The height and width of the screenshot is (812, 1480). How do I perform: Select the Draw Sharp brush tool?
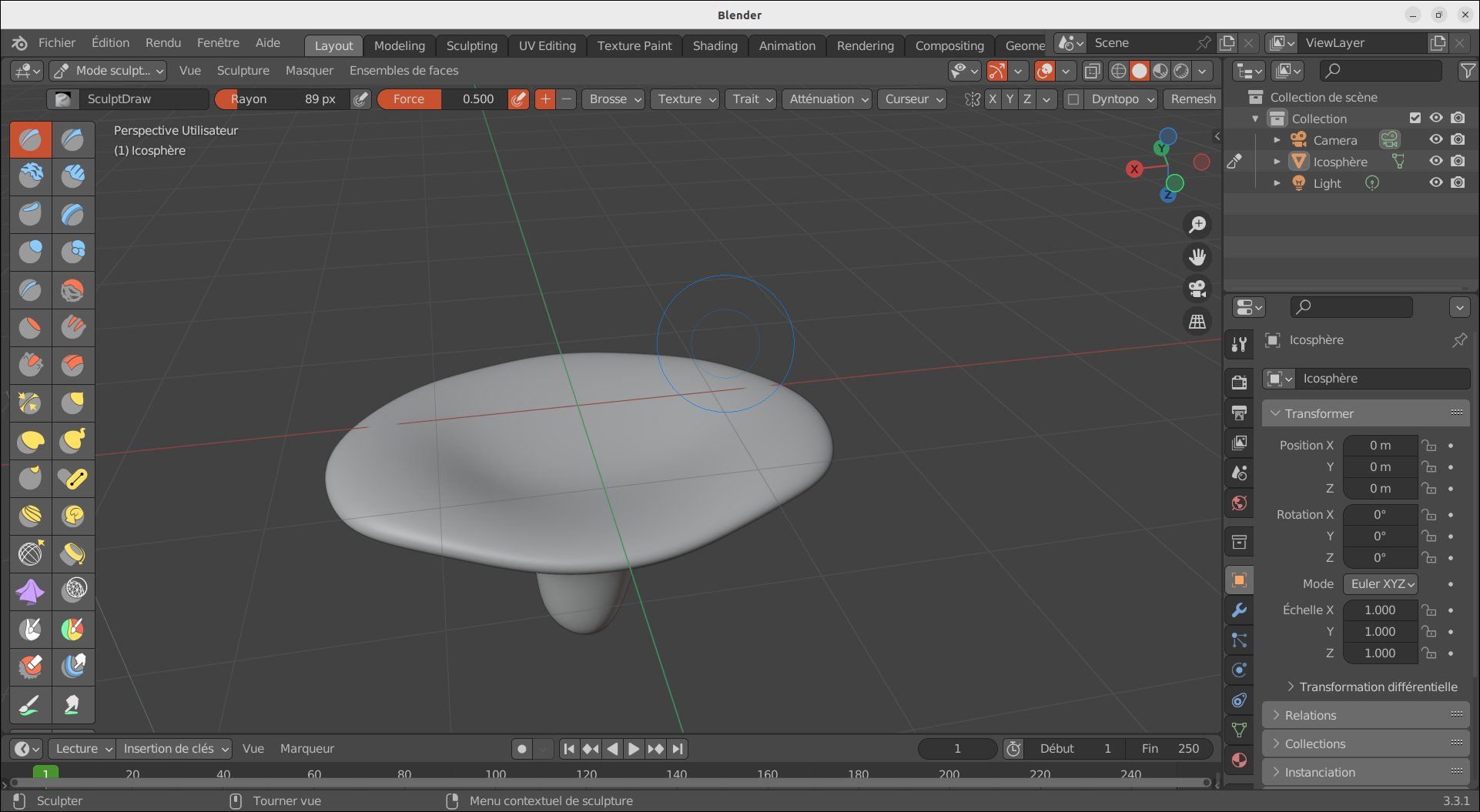click(73, 139)
